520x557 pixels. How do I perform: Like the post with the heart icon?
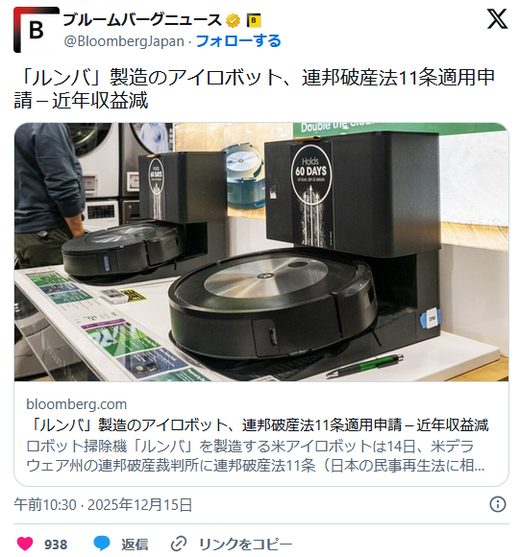pos(25,544)
